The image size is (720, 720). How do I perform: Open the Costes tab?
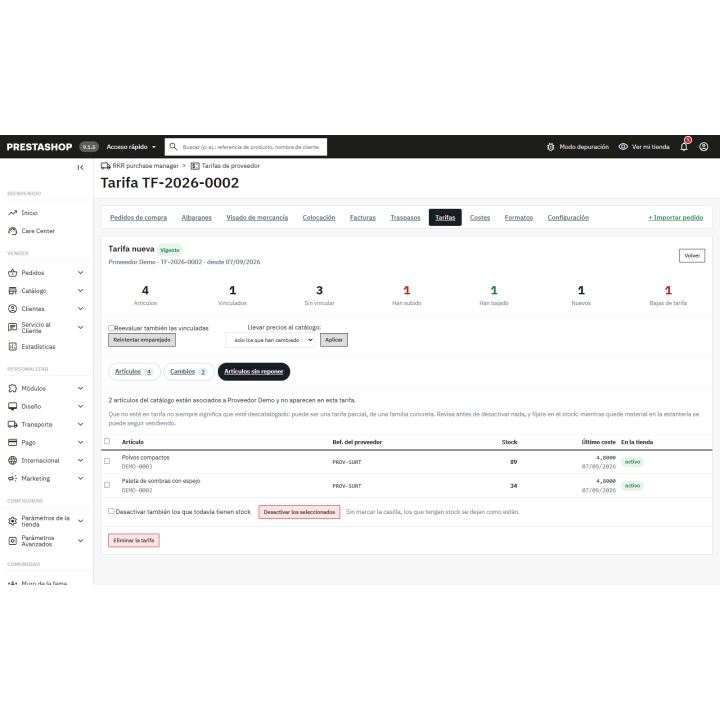point(480,218)
